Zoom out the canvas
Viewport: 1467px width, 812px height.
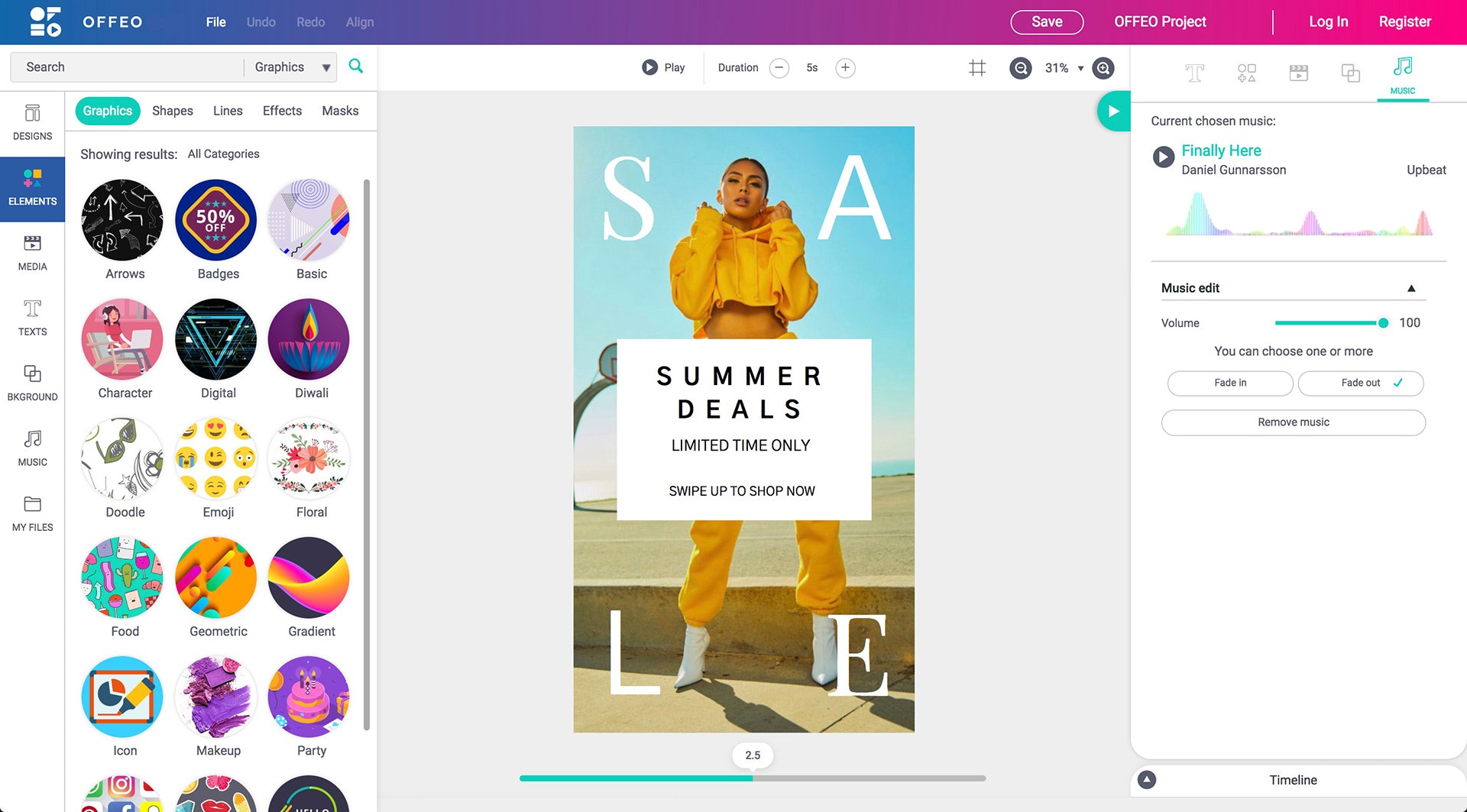(1021, 68)
